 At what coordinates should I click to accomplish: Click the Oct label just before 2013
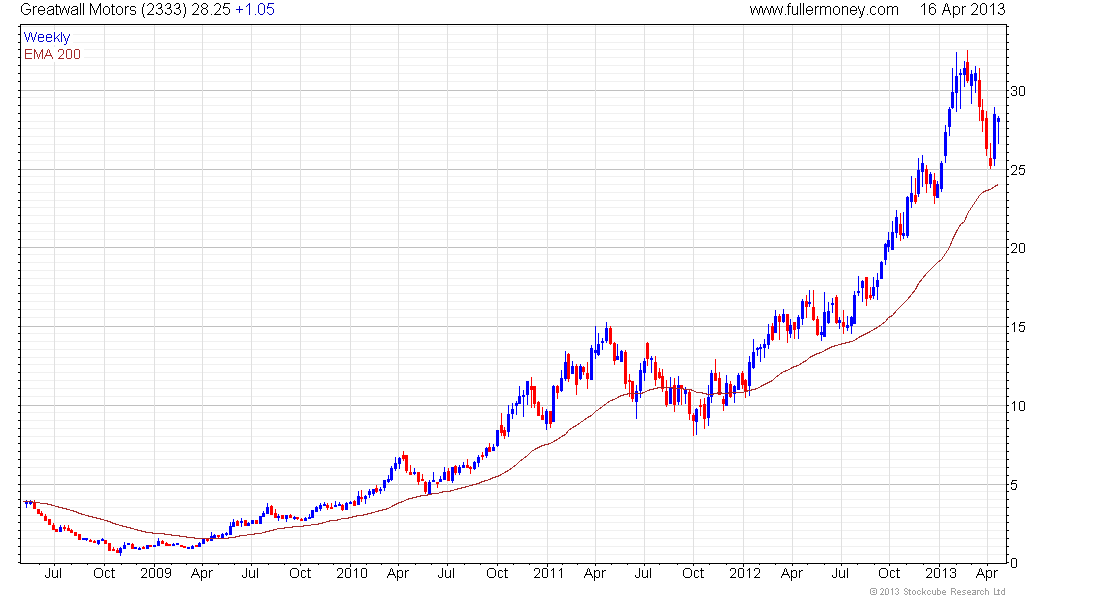click(890, 573)
